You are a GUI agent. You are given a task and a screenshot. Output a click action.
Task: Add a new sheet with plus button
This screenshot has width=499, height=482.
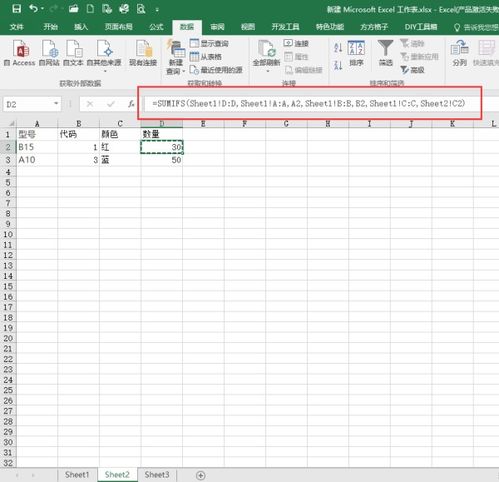click(201, 475)
